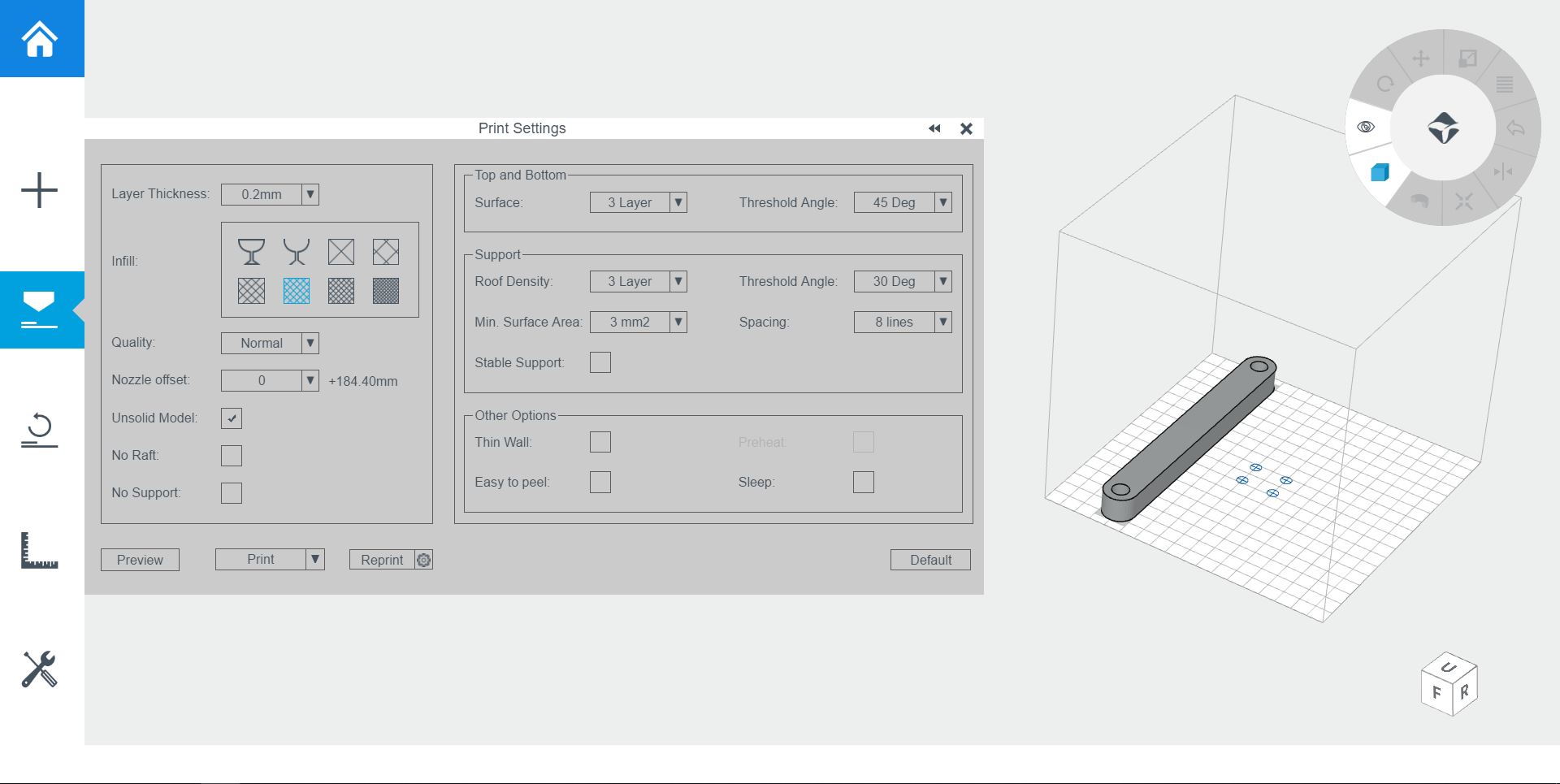Open the 30 Deg Threshold Angle dropdown
1560x784 pixels.
tap(903, 281)
